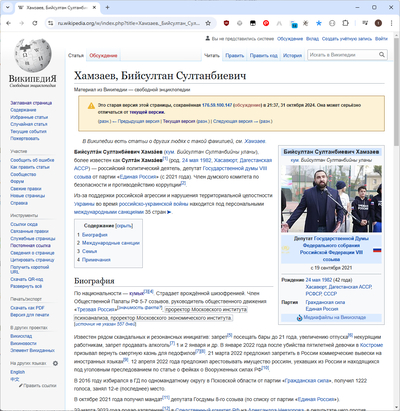
Task: Hide the table of contents via 'скрыть'
Action: coord(124,226)
